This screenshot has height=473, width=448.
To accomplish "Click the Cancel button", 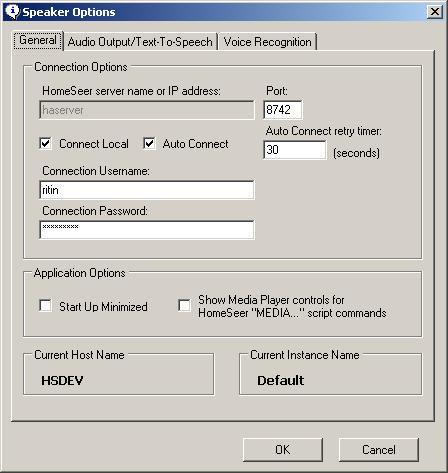I will pyautogui.click(x=379, y=450).
